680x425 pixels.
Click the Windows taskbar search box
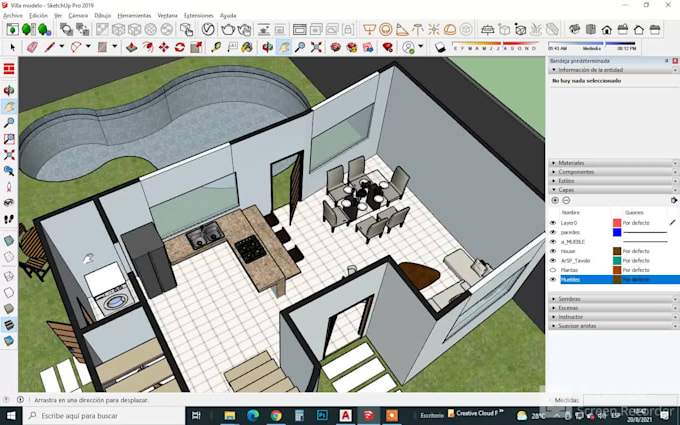(x=104, y=416)
